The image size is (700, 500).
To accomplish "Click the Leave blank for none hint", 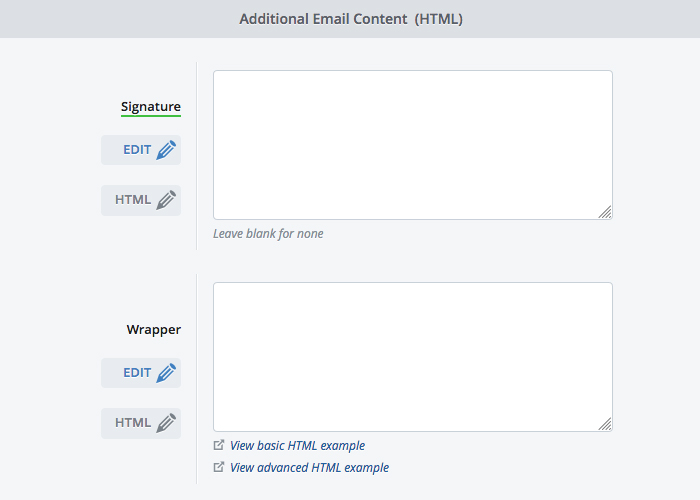I will point(268,233).
